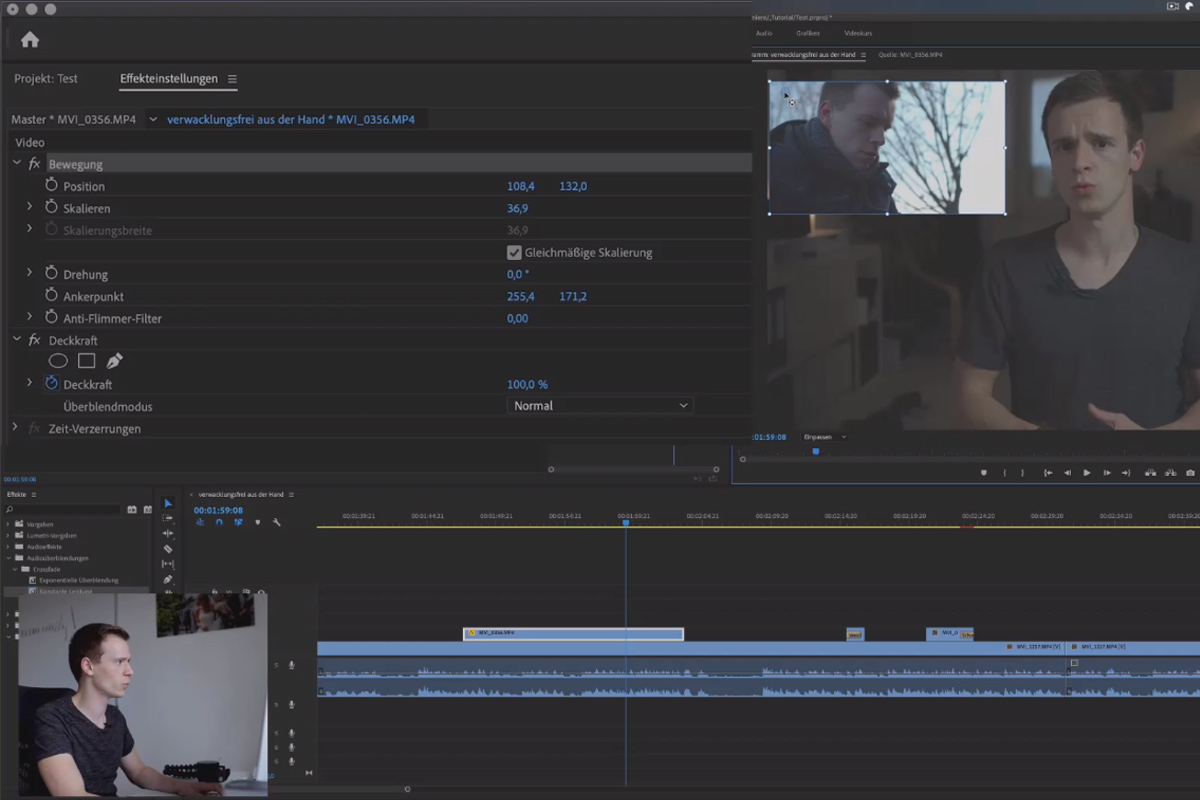Open the Videokurs workspace tab

pyautogui.click(x=858, y=33)
